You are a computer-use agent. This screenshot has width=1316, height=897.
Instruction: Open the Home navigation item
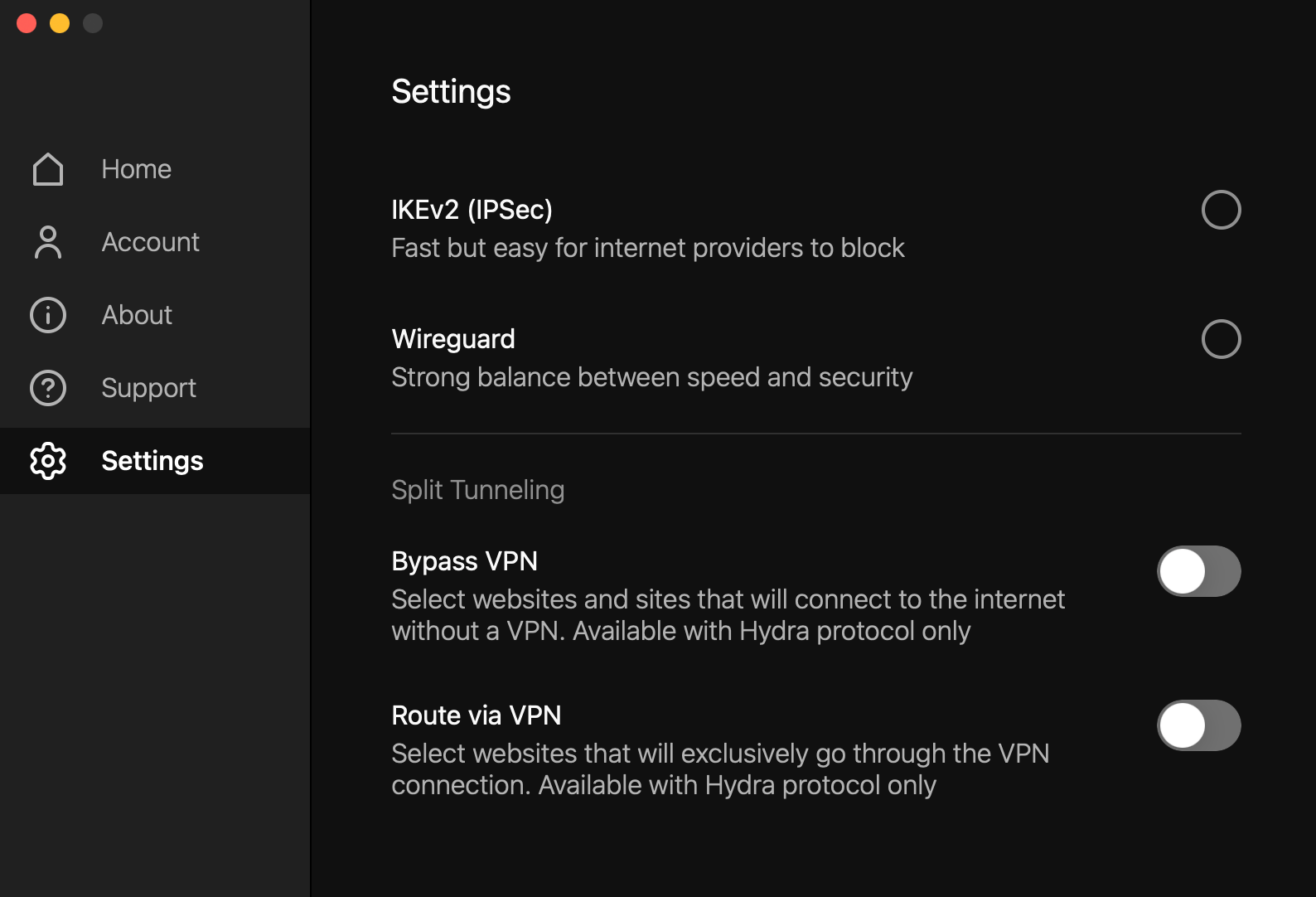pyautogui.click(x=135, y=168)
